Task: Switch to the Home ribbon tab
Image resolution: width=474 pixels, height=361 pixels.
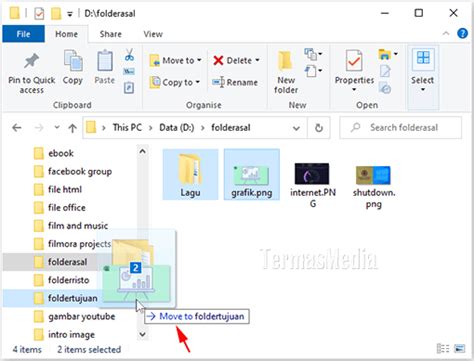Action: (x=66, y=34)
